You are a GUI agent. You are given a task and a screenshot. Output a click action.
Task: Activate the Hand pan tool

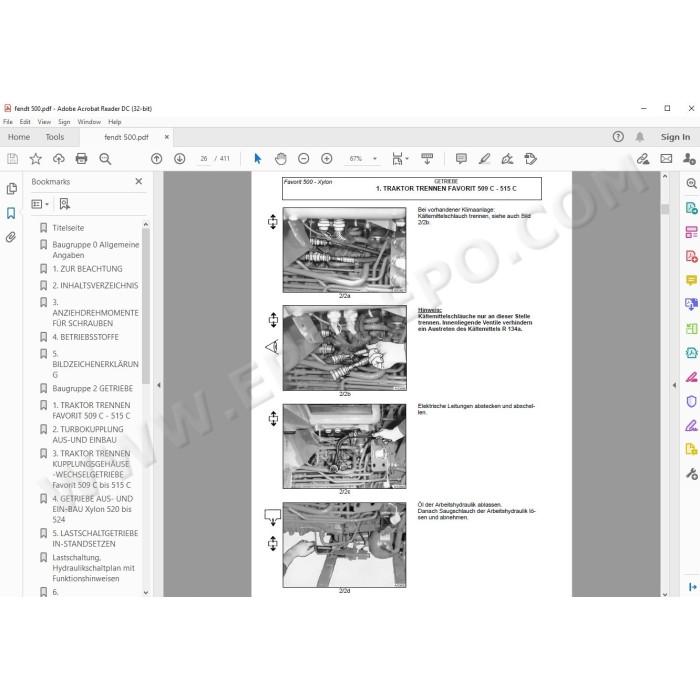pos(280,158)
